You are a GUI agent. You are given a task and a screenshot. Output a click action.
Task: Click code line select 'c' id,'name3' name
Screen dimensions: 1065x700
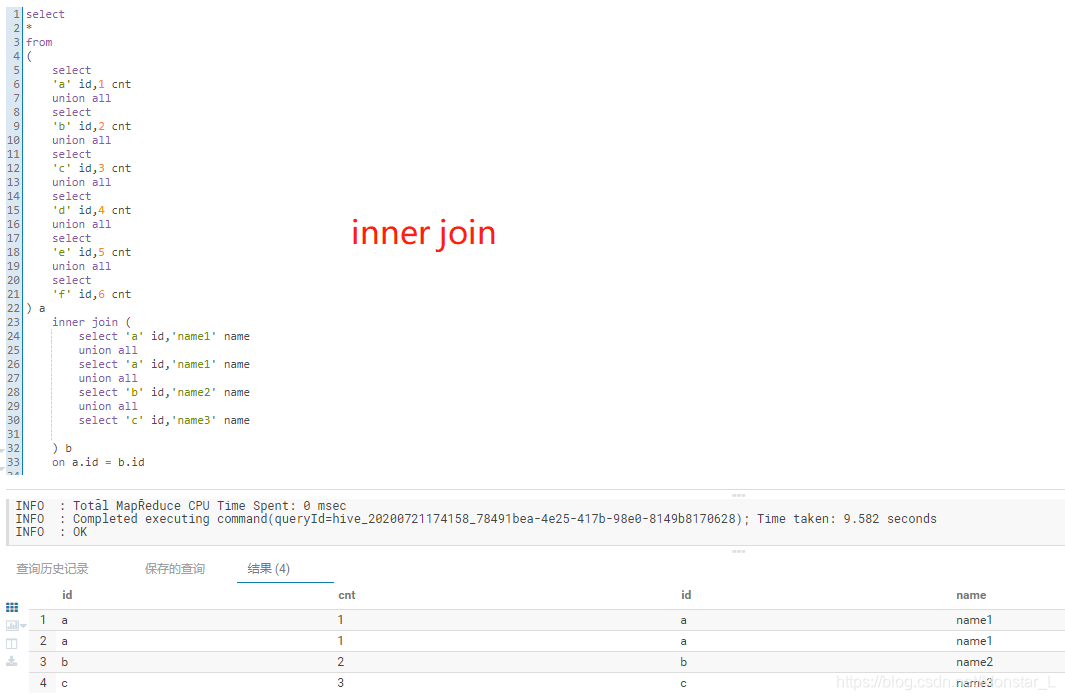click(x=164, y=420)
